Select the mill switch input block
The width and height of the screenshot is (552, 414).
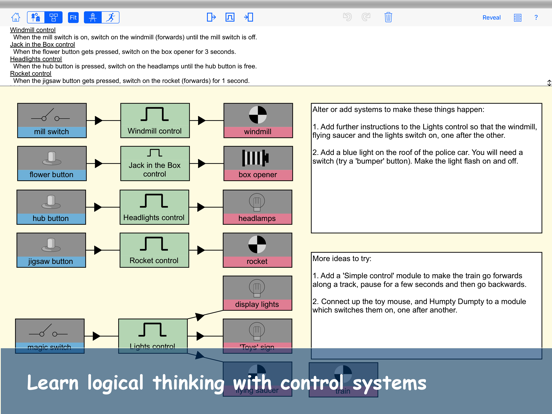[x=52, y=120]
